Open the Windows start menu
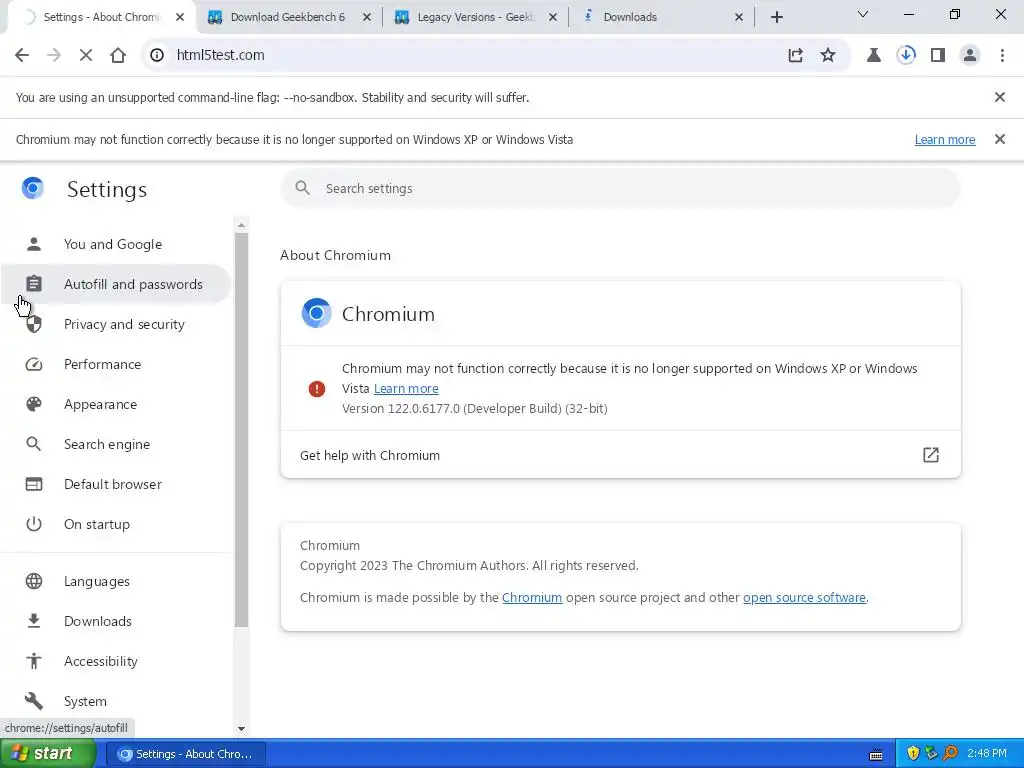This screenshot has height=768, width=1024. click(47, 754)
